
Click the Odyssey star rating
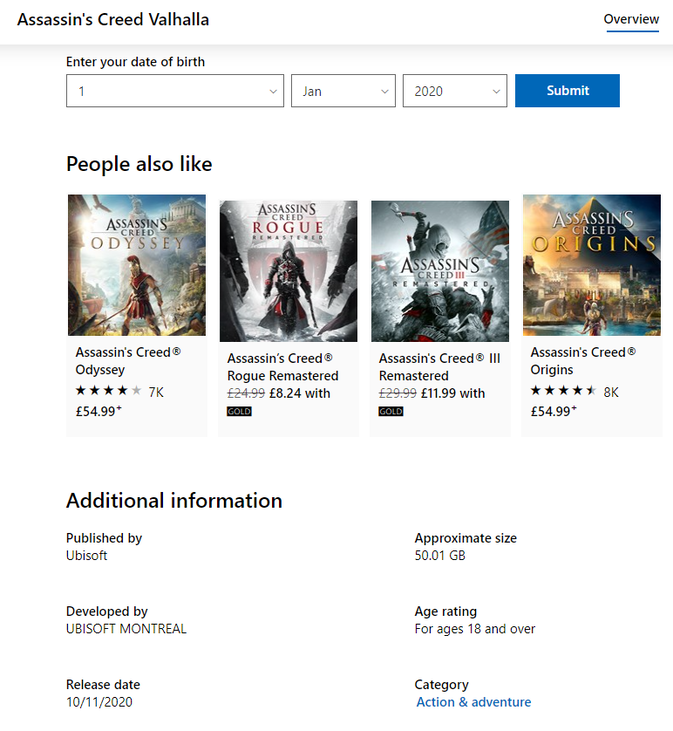108,391
